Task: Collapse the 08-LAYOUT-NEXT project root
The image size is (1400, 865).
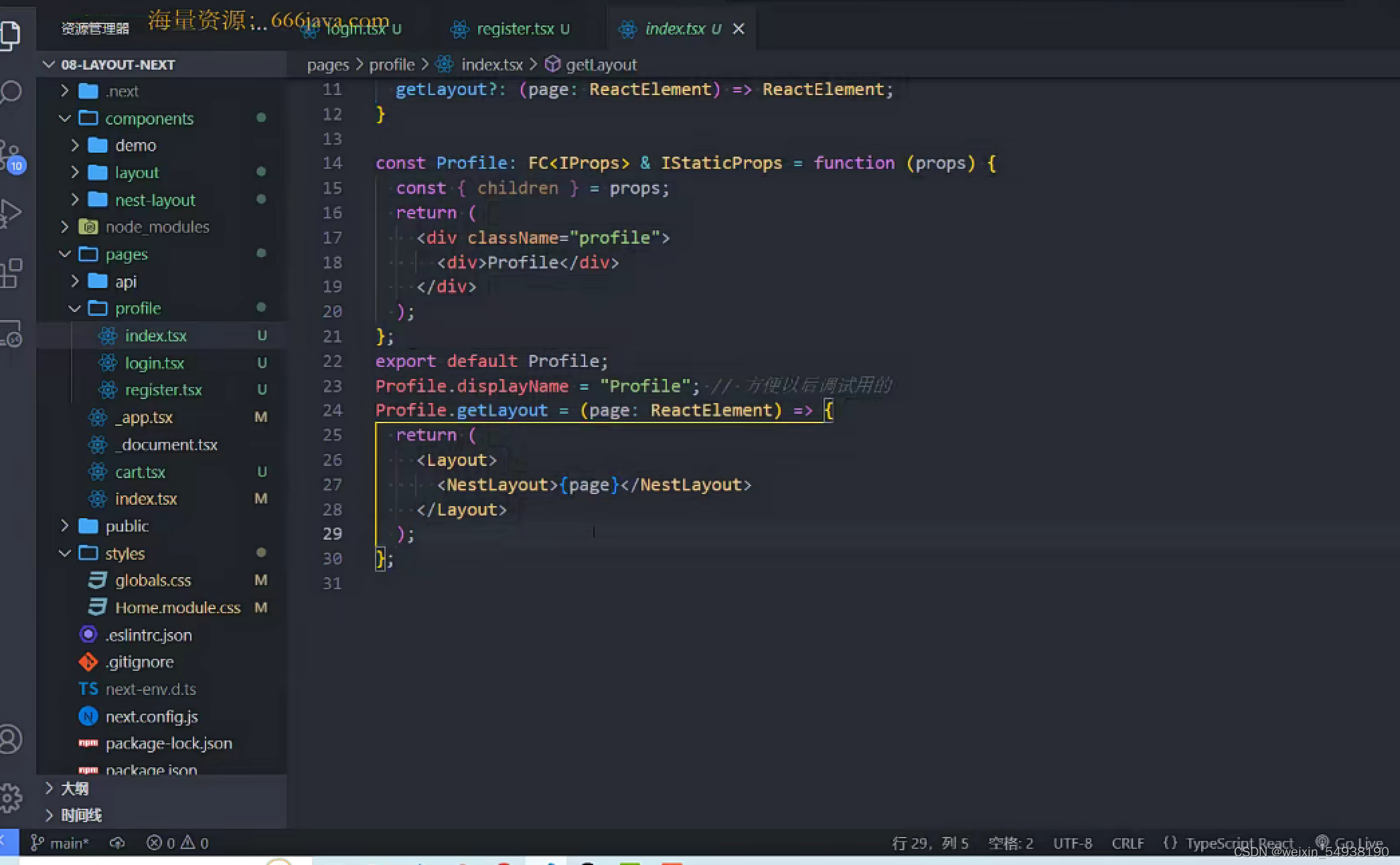Action: tap(161, 64)
